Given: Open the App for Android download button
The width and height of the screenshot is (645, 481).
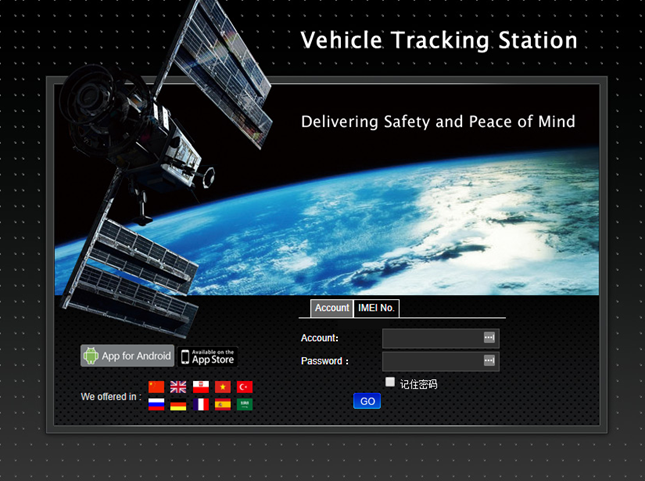Looking at the screenshot, I should [x=127, y=356].
